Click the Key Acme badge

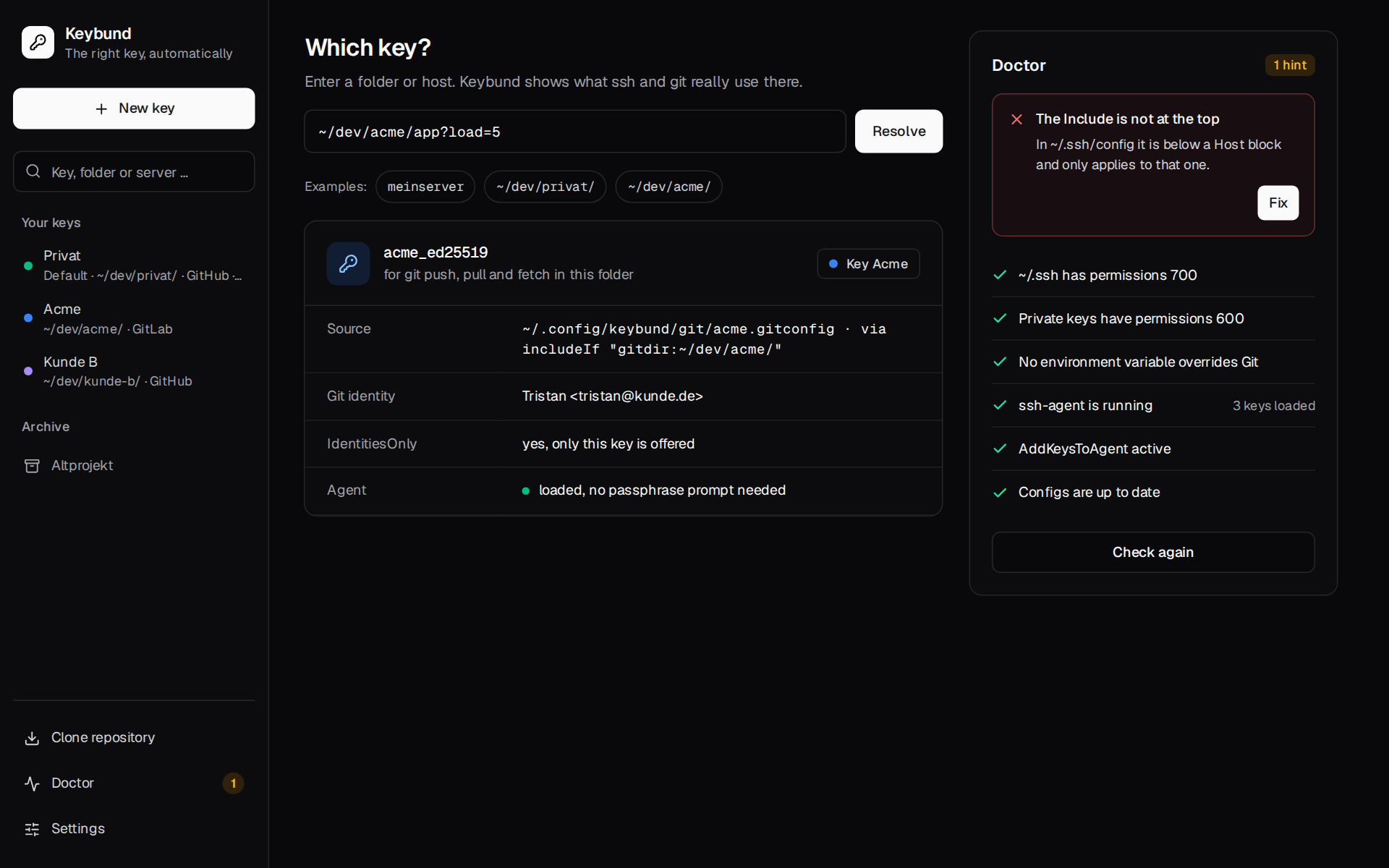coord(868,264)
